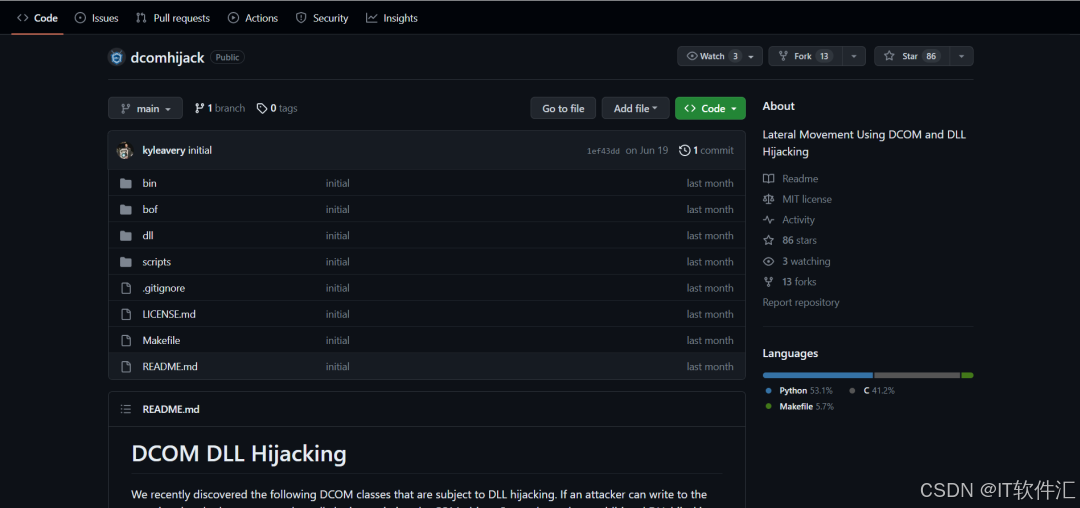Open the bin folder name
This screenshot has width=1080, height=508.
(x=149, y=183)
